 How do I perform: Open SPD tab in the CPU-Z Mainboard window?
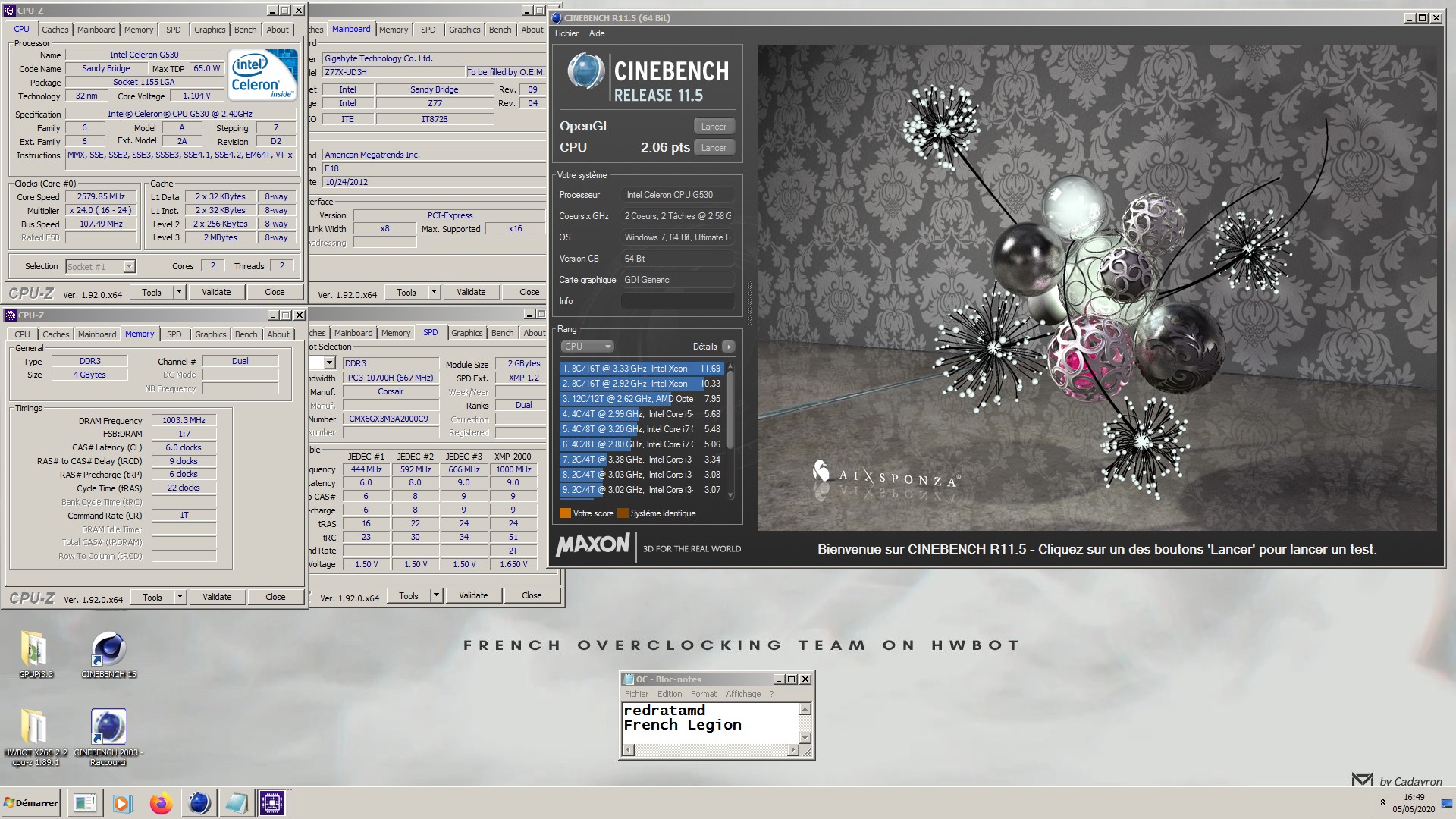click(x=428, y=30)
